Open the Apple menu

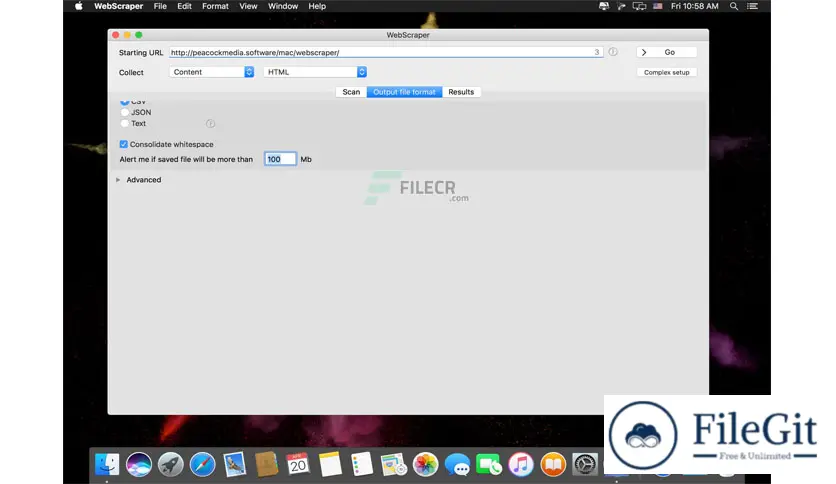coord(79,6)
